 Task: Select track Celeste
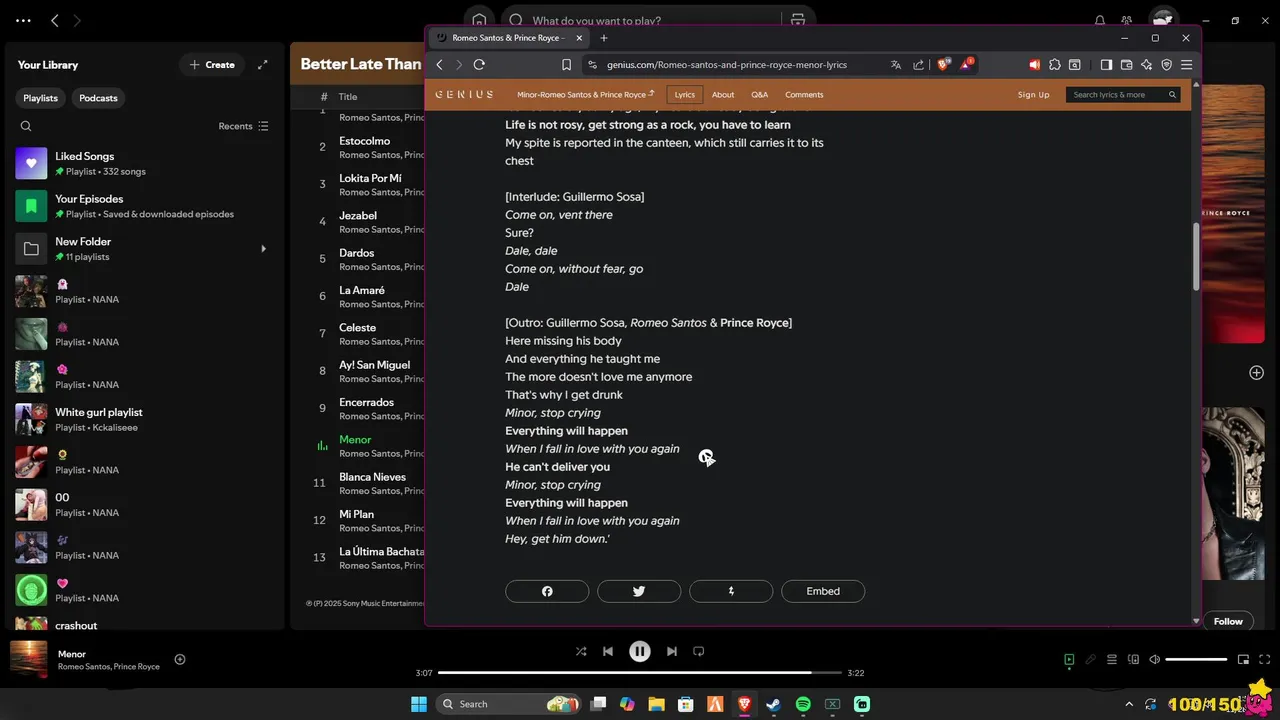pos(357,327)
